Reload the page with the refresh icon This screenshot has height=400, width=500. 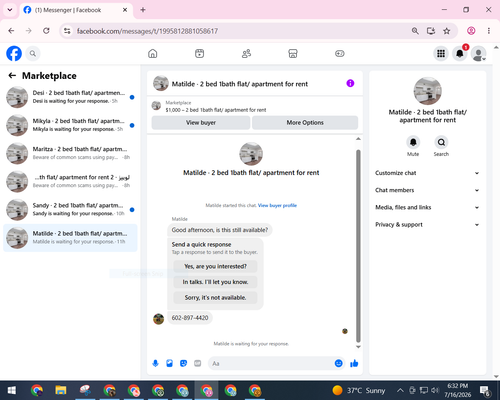click(46, 31)
